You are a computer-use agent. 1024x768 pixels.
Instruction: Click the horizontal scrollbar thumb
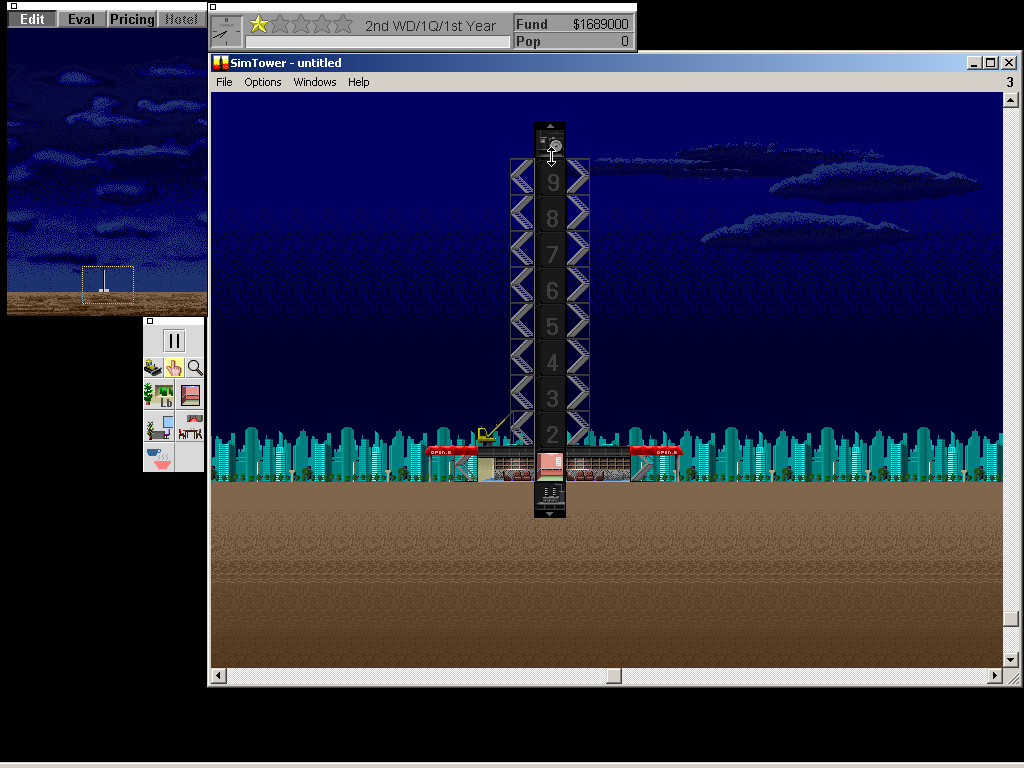pyautogui.click(x=614, y=676)
